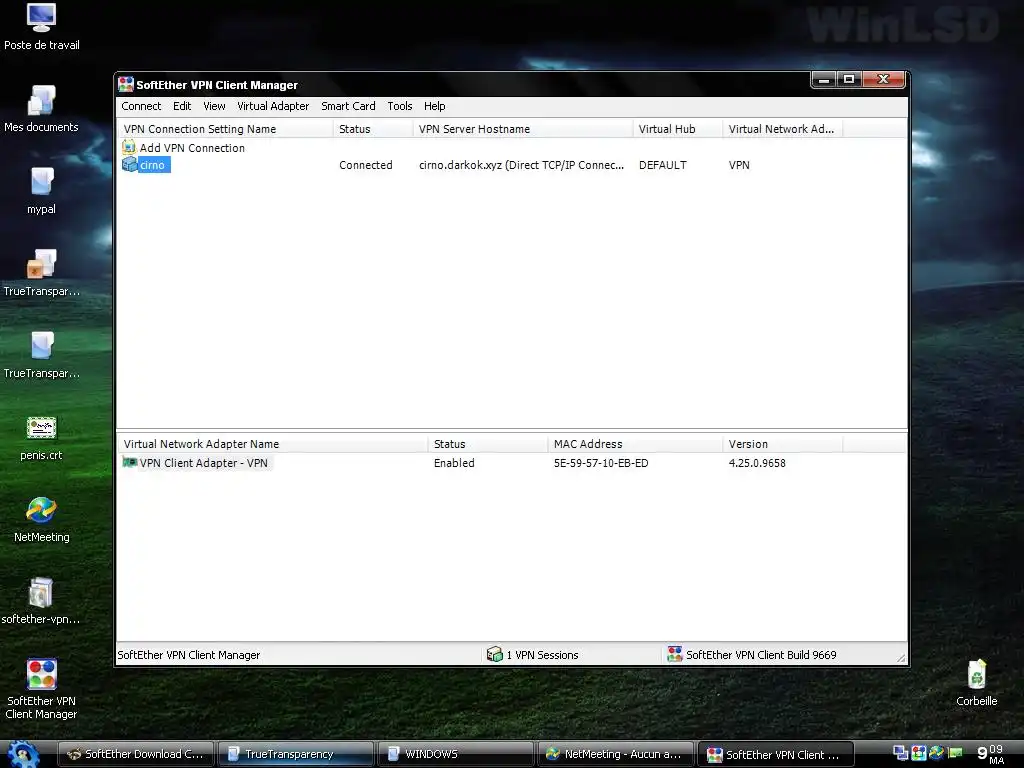The width and height of the screenshot is (1024, 768).
Task: Click the SoftEther title bar app icon
Action: 125,84
